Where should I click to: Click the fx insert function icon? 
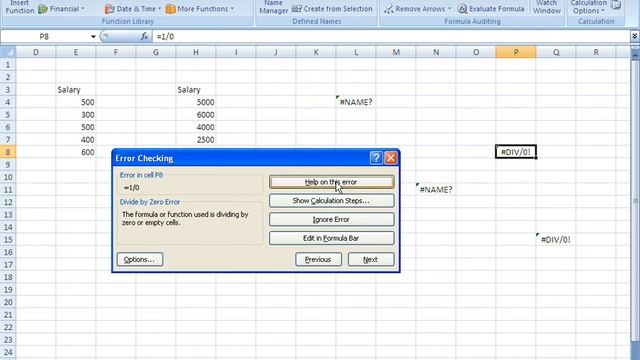coord(144,37)
